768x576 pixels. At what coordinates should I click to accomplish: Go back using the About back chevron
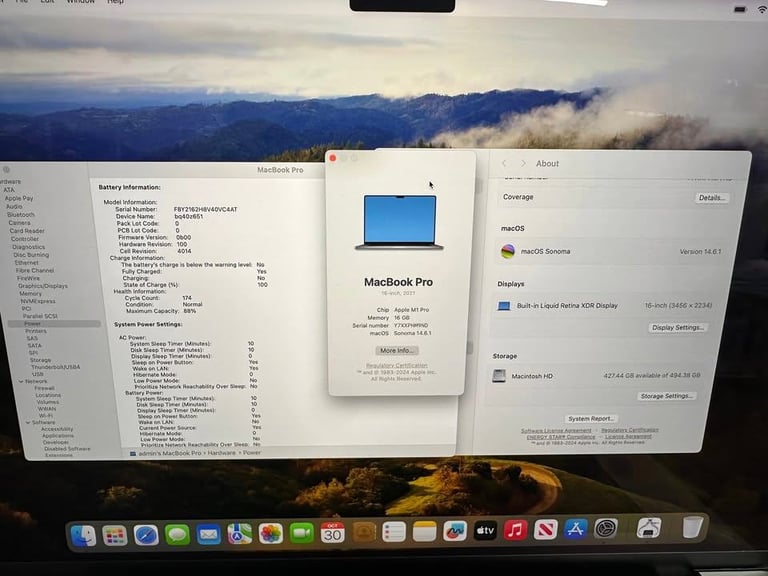coord(504,163)
